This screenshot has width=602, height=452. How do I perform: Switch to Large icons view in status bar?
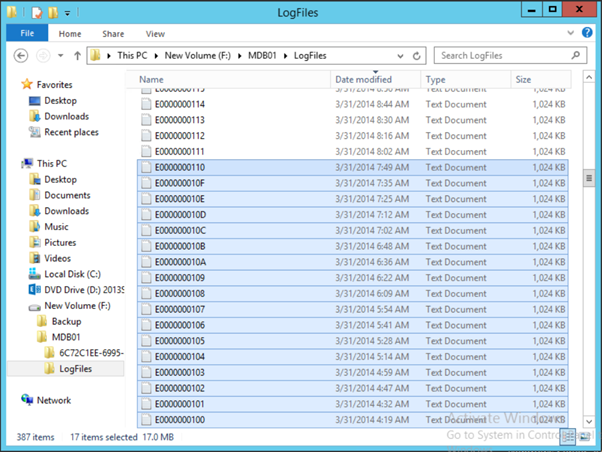583,438
